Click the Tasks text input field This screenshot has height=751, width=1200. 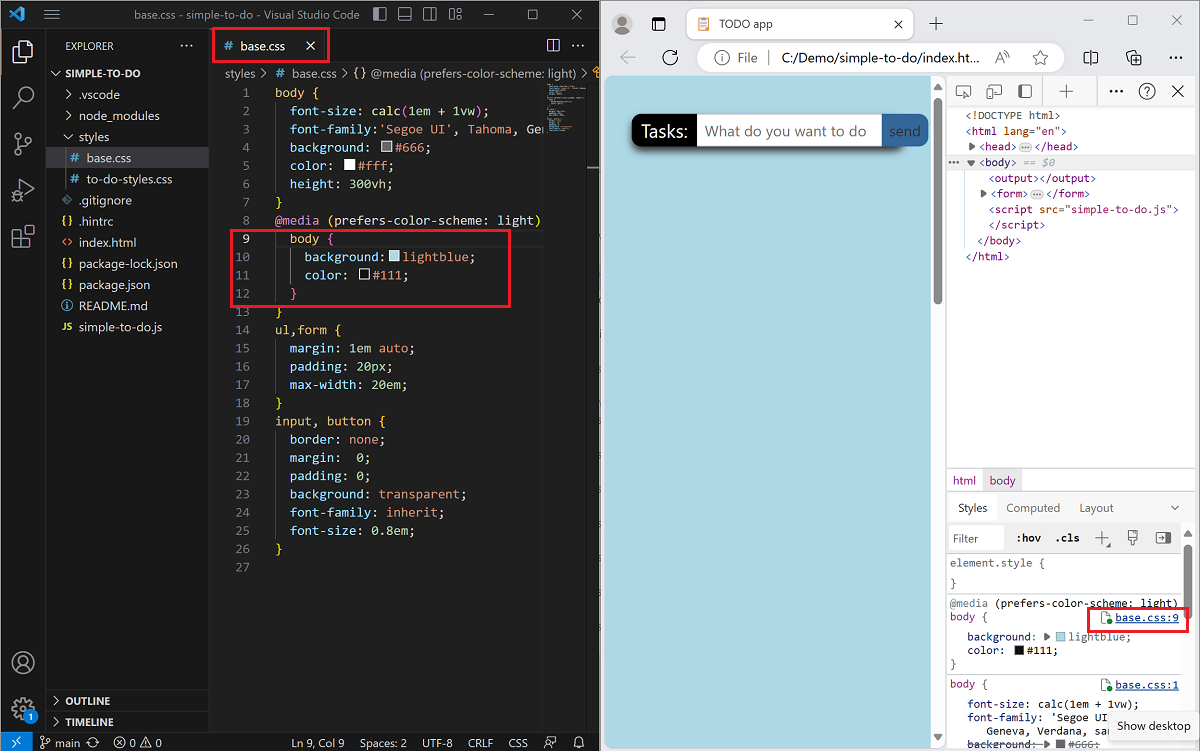[790, 130]
